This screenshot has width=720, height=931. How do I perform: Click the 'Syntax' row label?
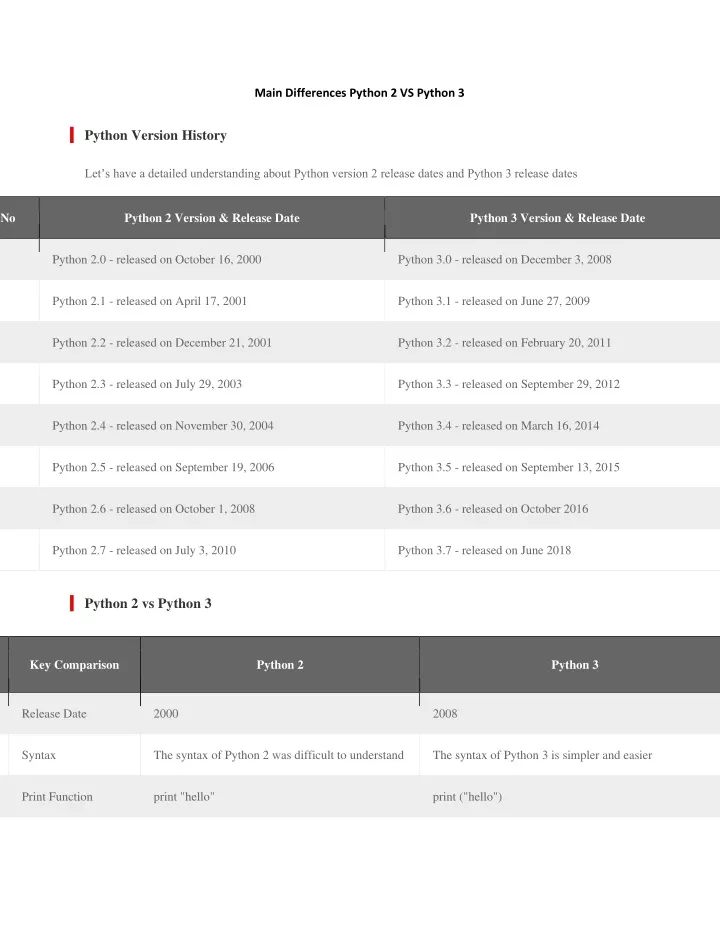39,755
